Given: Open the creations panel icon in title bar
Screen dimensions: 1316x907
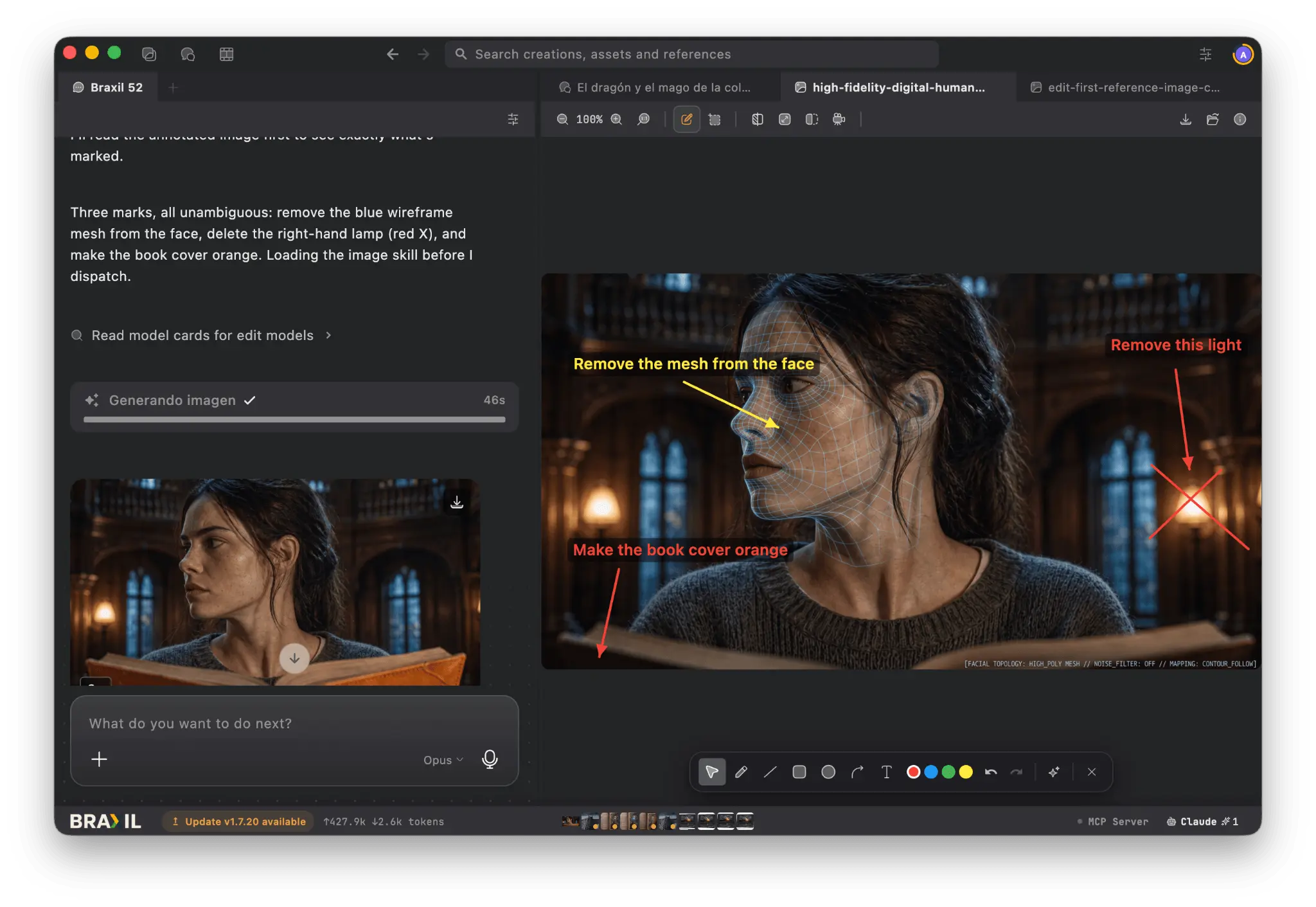Looking at the screenshot, I should 149,55.
